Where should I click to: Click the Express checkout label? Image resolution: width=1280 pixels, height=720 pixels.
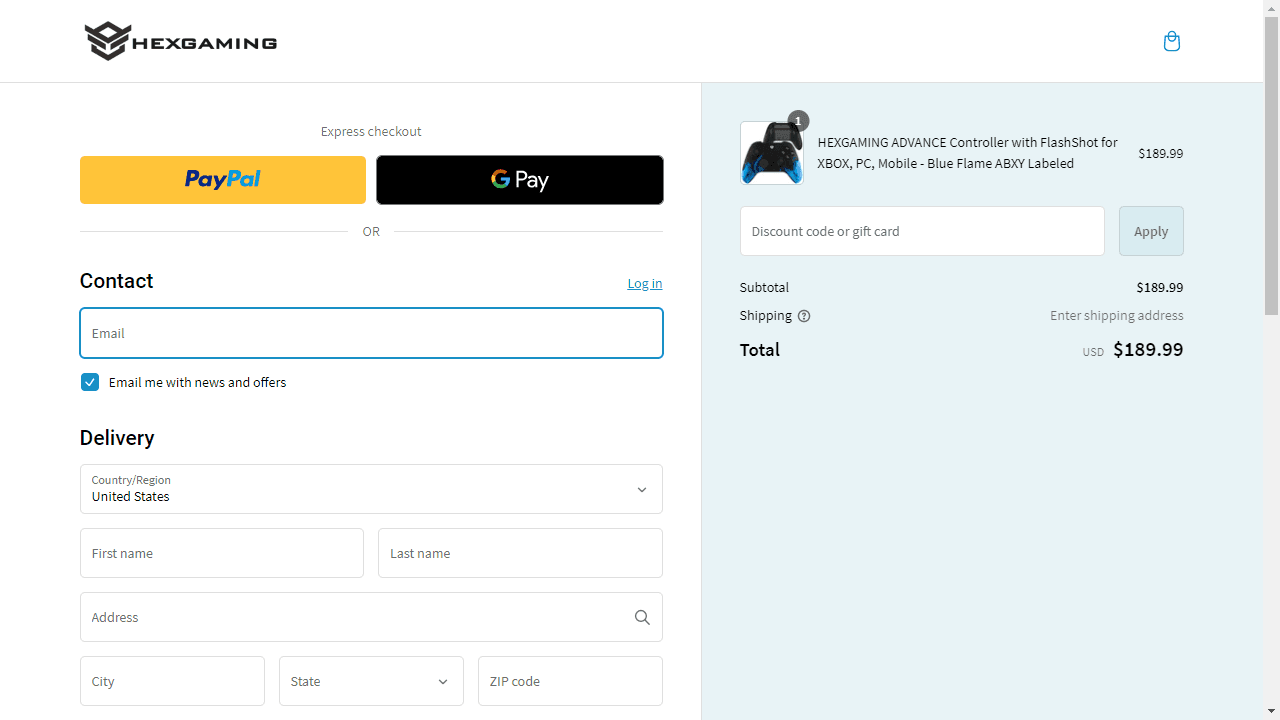(371, 131)
